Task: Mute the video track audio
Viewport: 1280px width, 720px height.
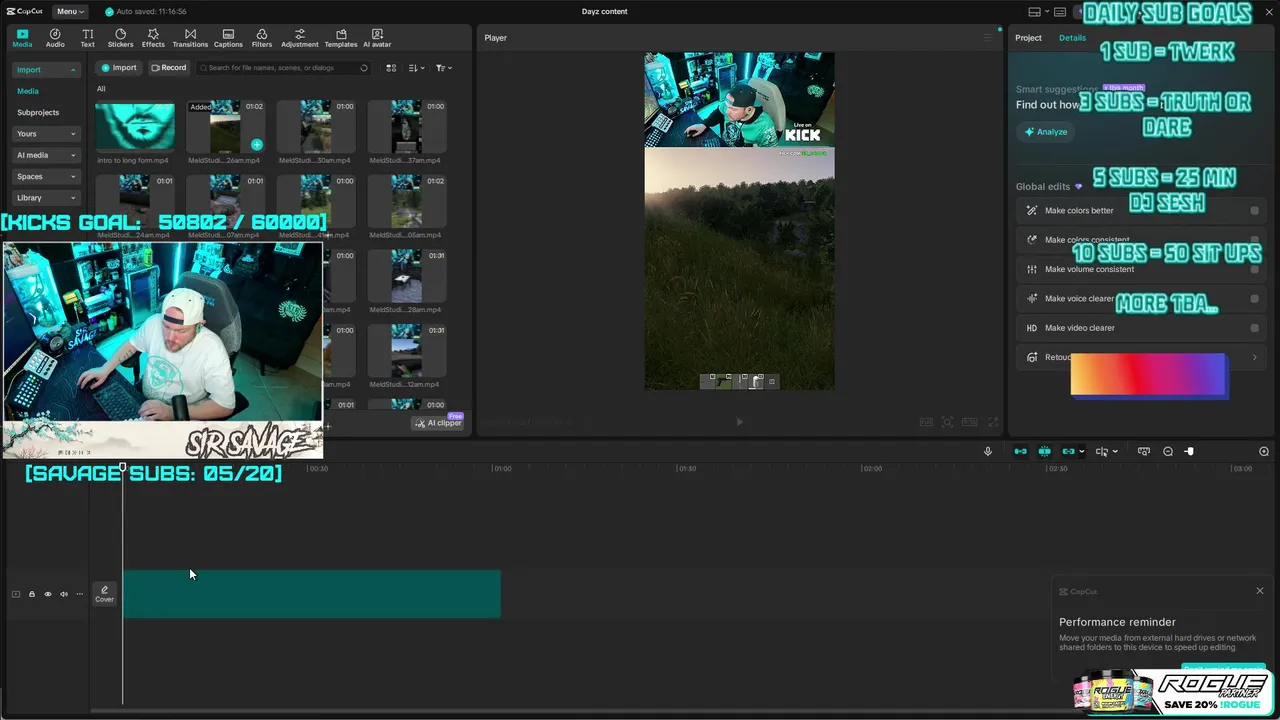Action: point(64,594)
